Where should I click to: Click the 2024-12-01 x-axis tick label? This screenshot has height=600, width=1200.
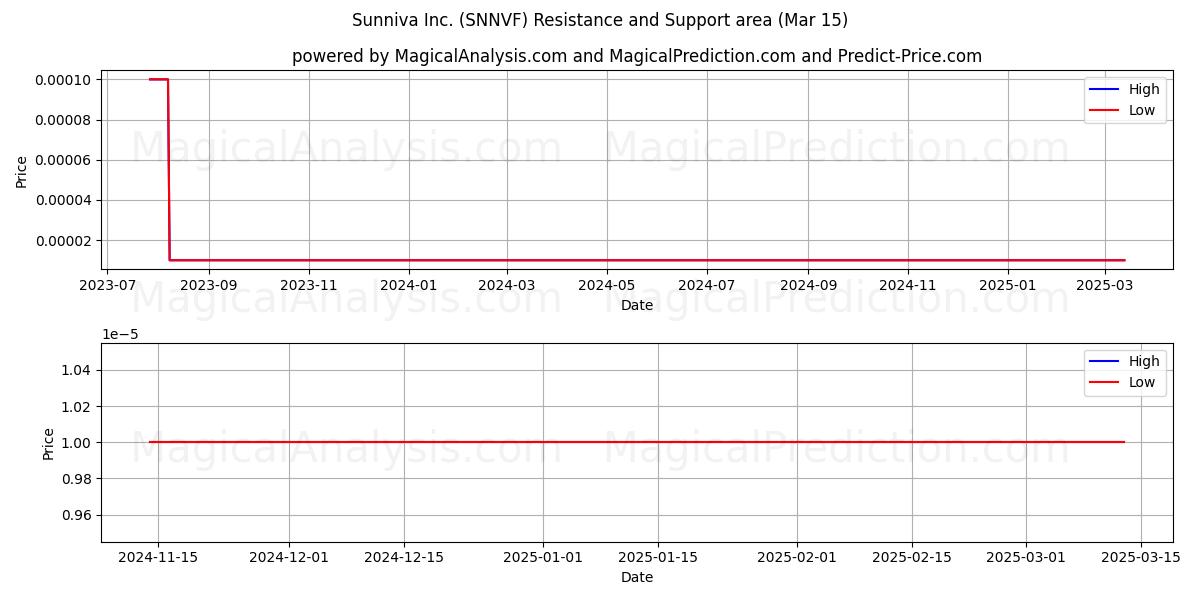pyautogui.click(x=289, y=557)
